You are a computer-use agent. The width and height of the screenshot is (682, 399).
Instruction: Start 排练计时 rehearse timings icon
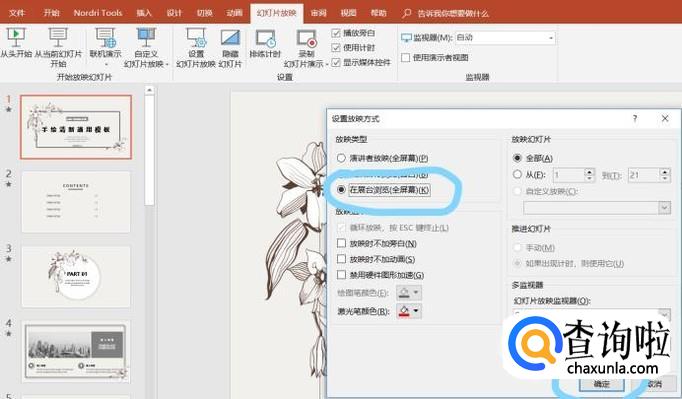coord(265,38)
